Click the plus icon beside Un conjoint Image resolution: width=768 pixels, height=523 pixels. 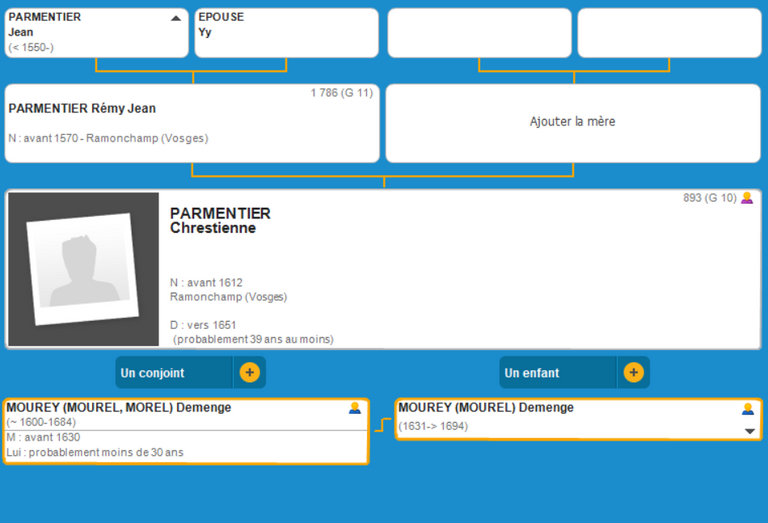(x=249, y=373)
